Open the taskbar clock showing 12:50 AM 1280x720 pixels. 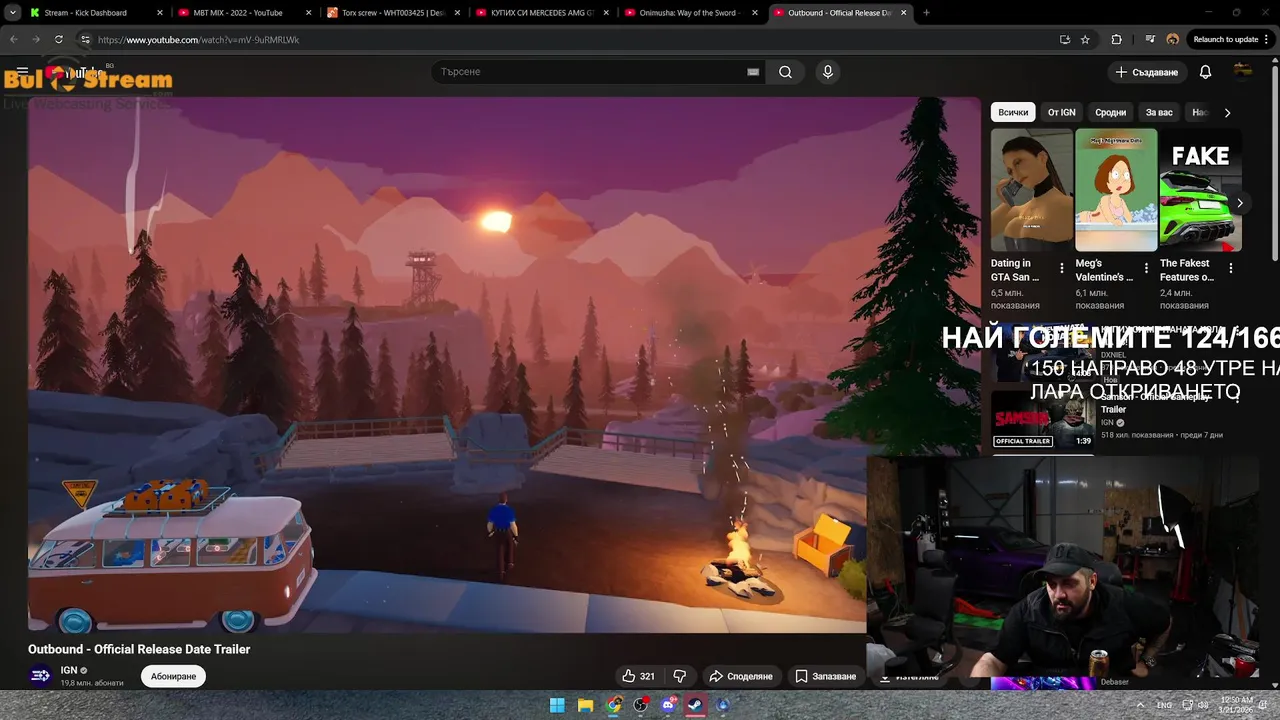point(1237,705)
